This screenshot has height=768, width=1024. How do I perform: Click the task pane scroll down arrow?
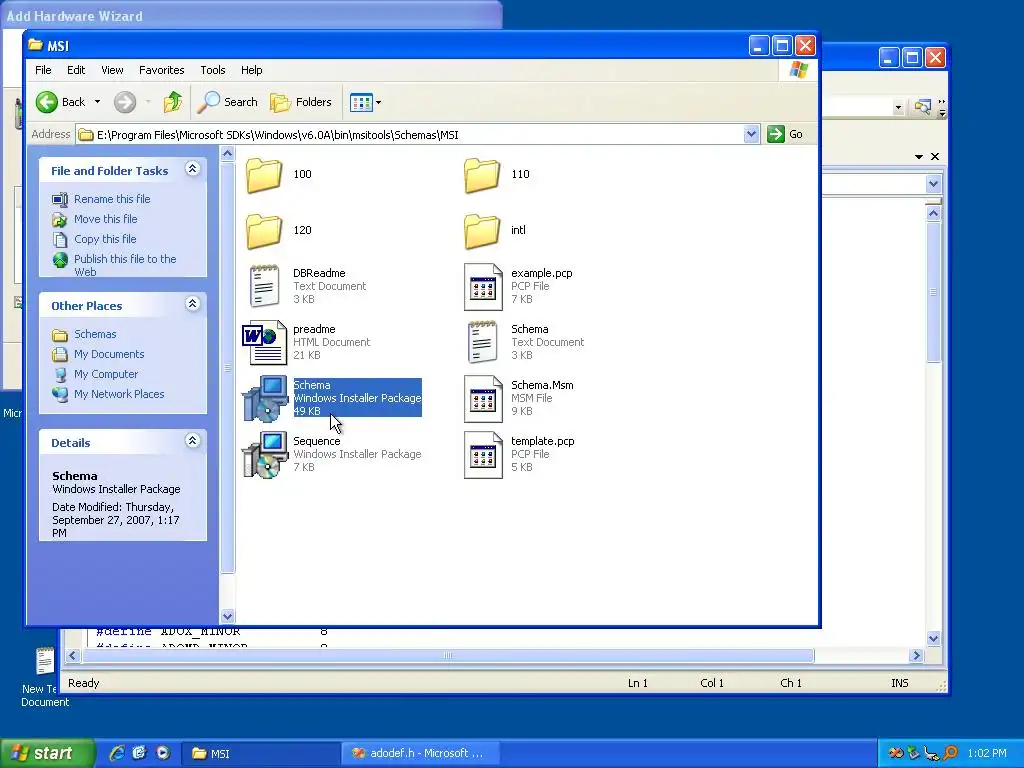(227, 616)
